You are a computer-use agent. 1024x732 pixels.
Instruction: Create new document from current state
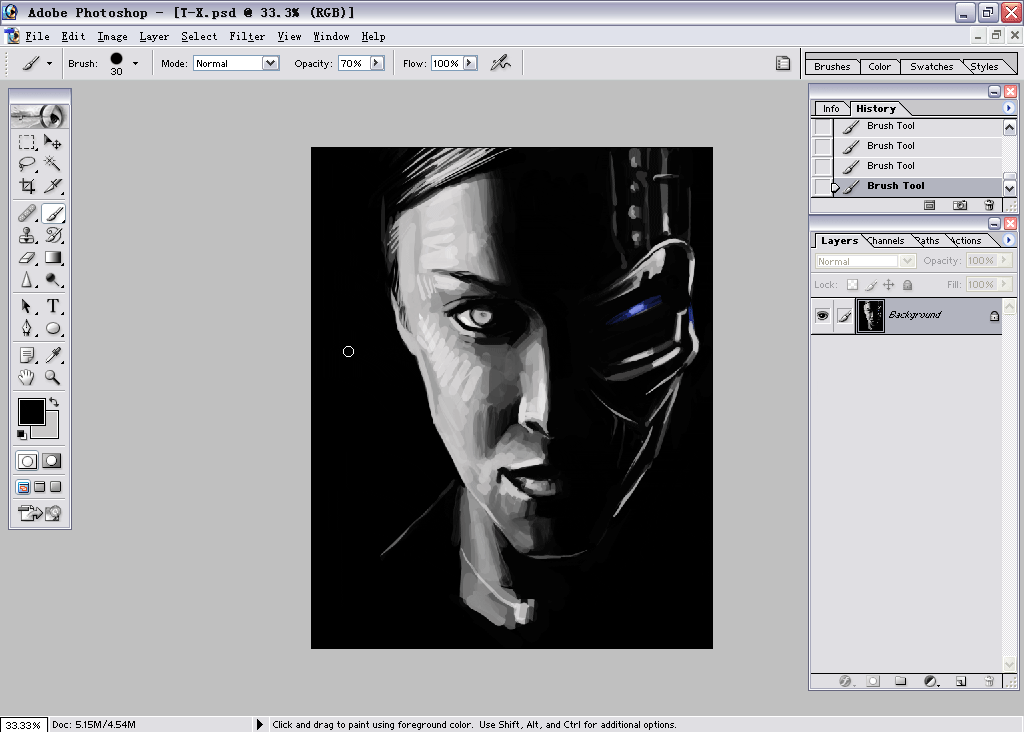[930, 205]
